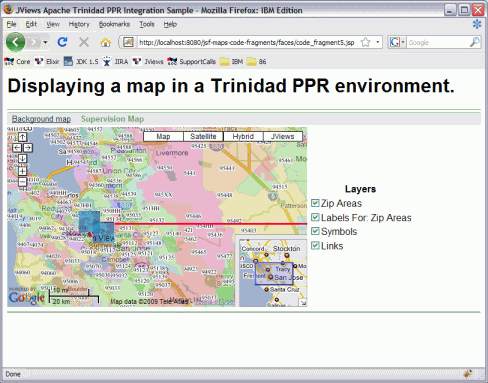Open the History menu

click(79, 24)
